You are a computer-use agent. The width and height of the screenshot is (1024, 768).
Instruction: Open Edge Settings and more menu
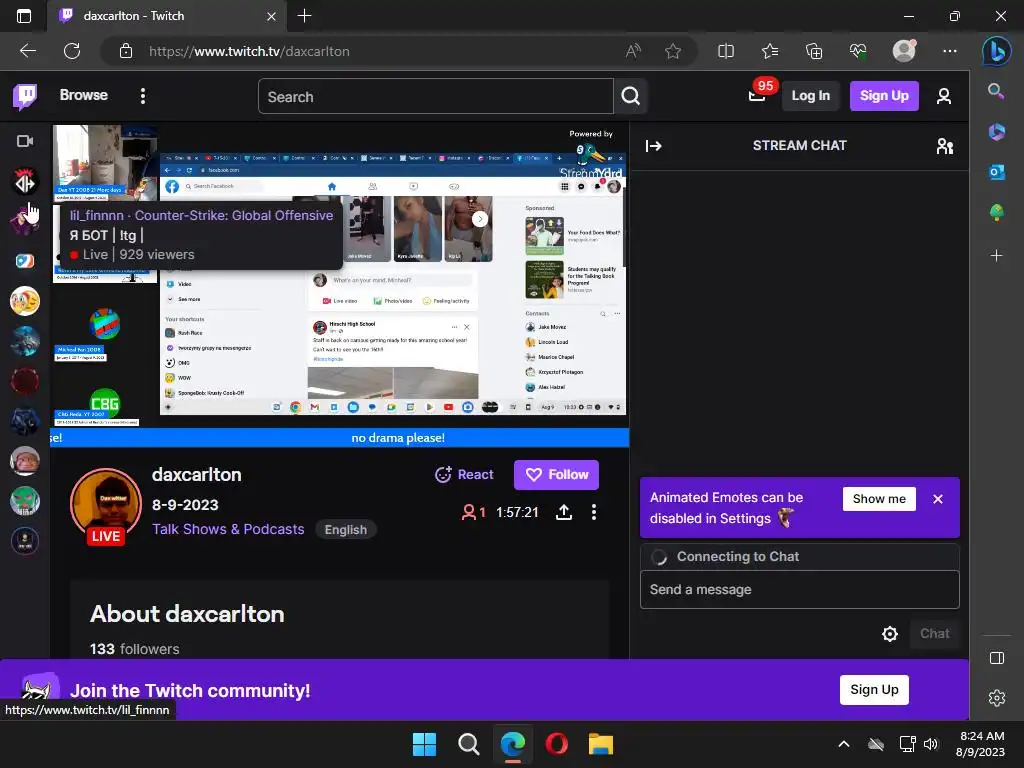[950, 51]
